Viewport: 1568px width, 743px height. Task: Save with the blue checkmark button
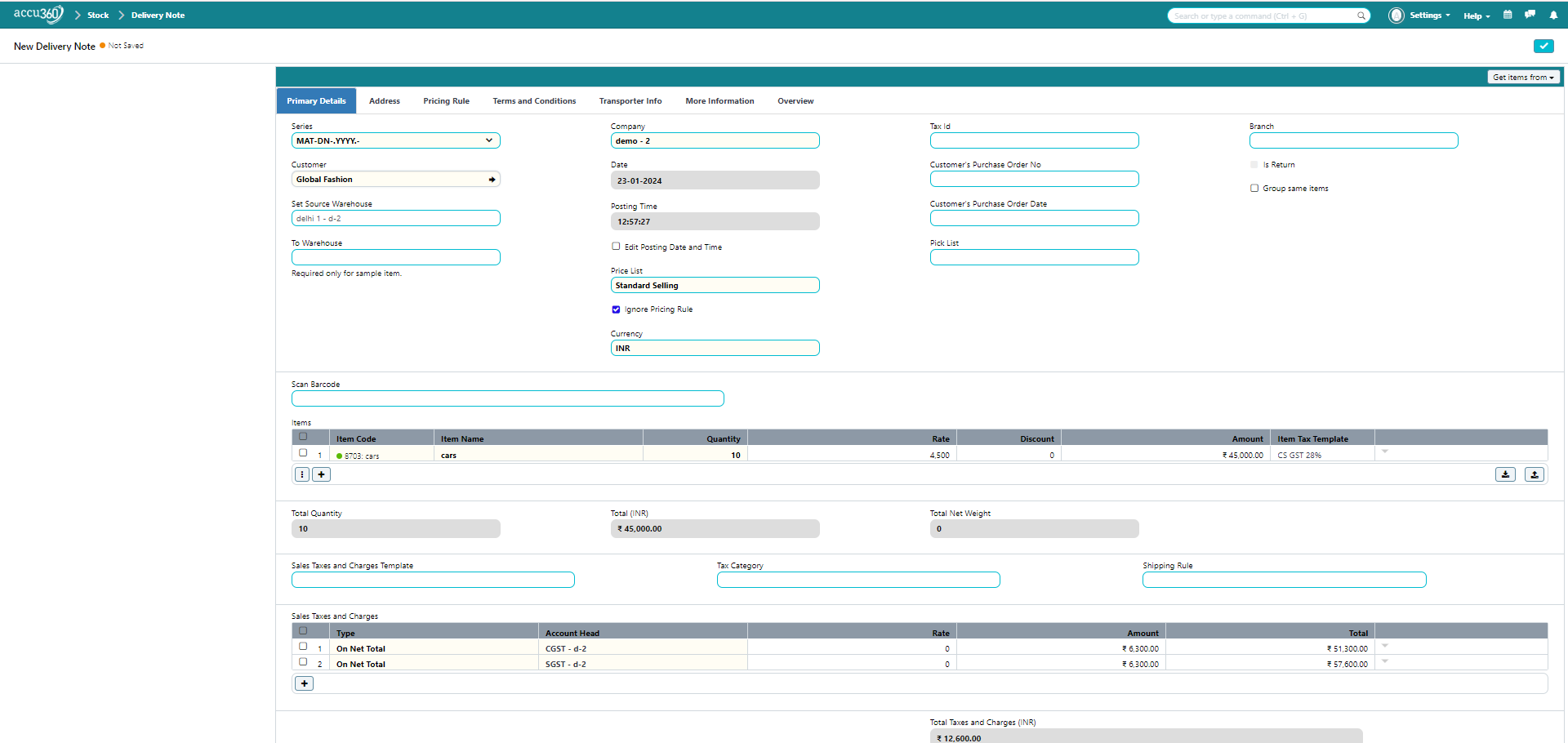coord(1543,46)
